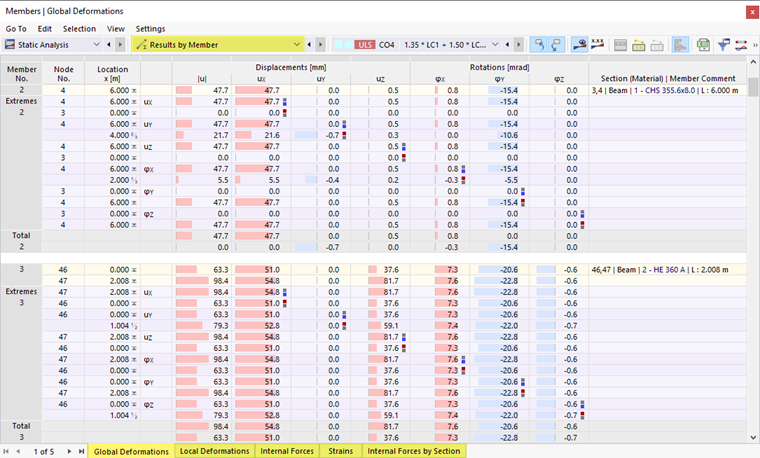The height and width of the screenshot is (458, 760).
Task: Click 'HE 360 A' section link
Action: click(x=669, y=269)
